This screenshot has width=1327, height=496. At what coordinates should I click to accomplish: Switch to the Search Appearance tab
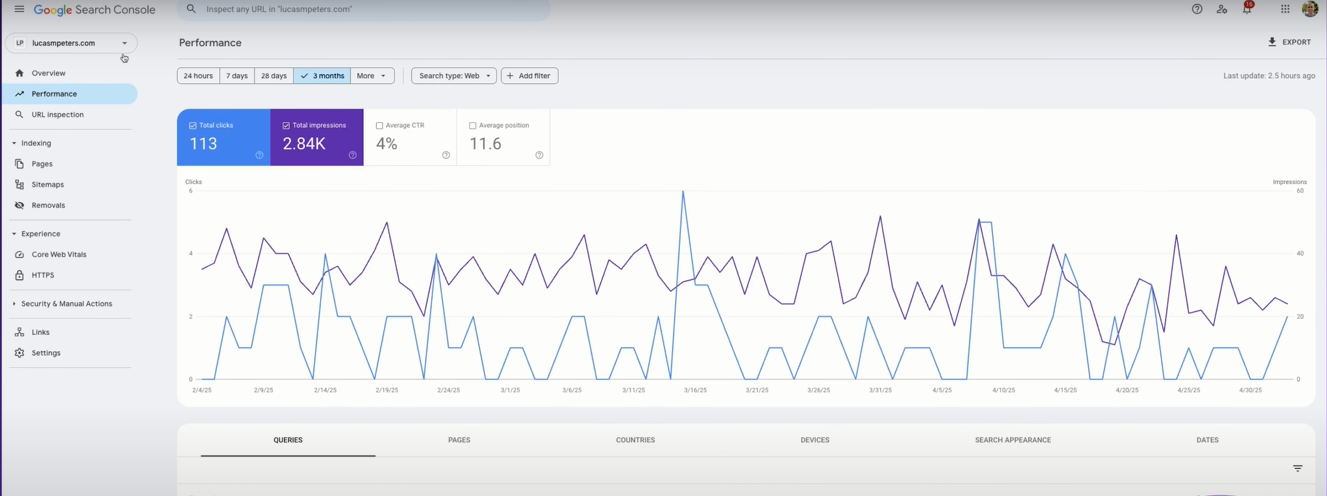tap(1013, 440)
